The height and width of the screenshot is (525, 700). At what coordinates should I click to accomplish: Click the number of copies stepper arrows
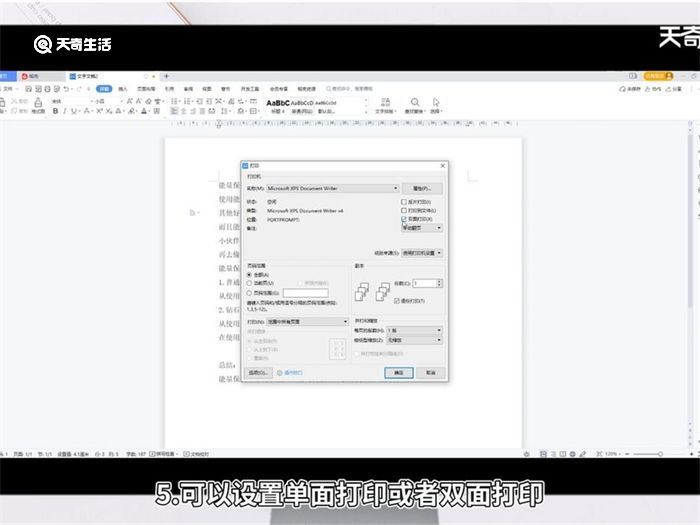click(x=439, y=283)
